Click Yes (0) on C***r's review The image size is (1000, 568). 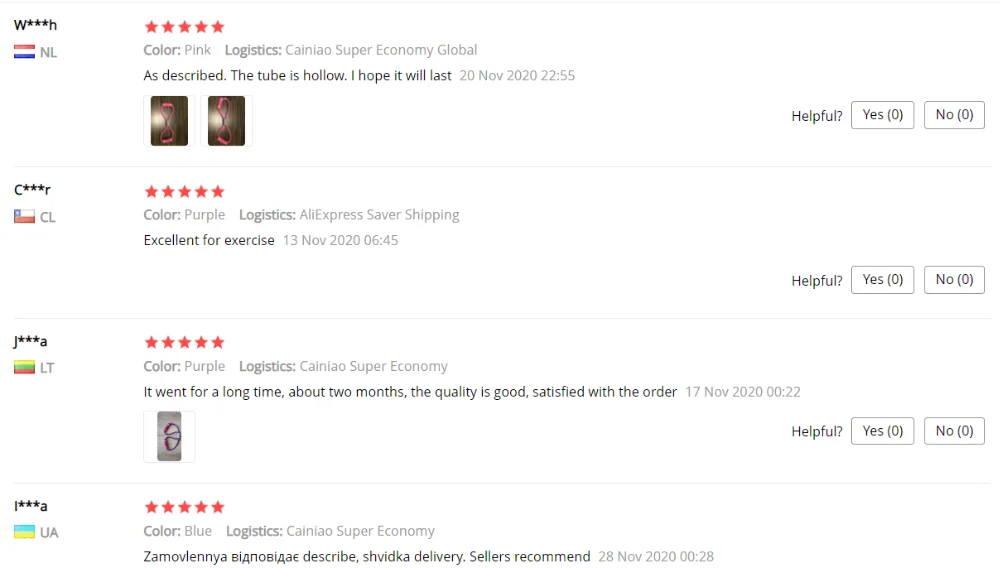[x=883, y=280]
